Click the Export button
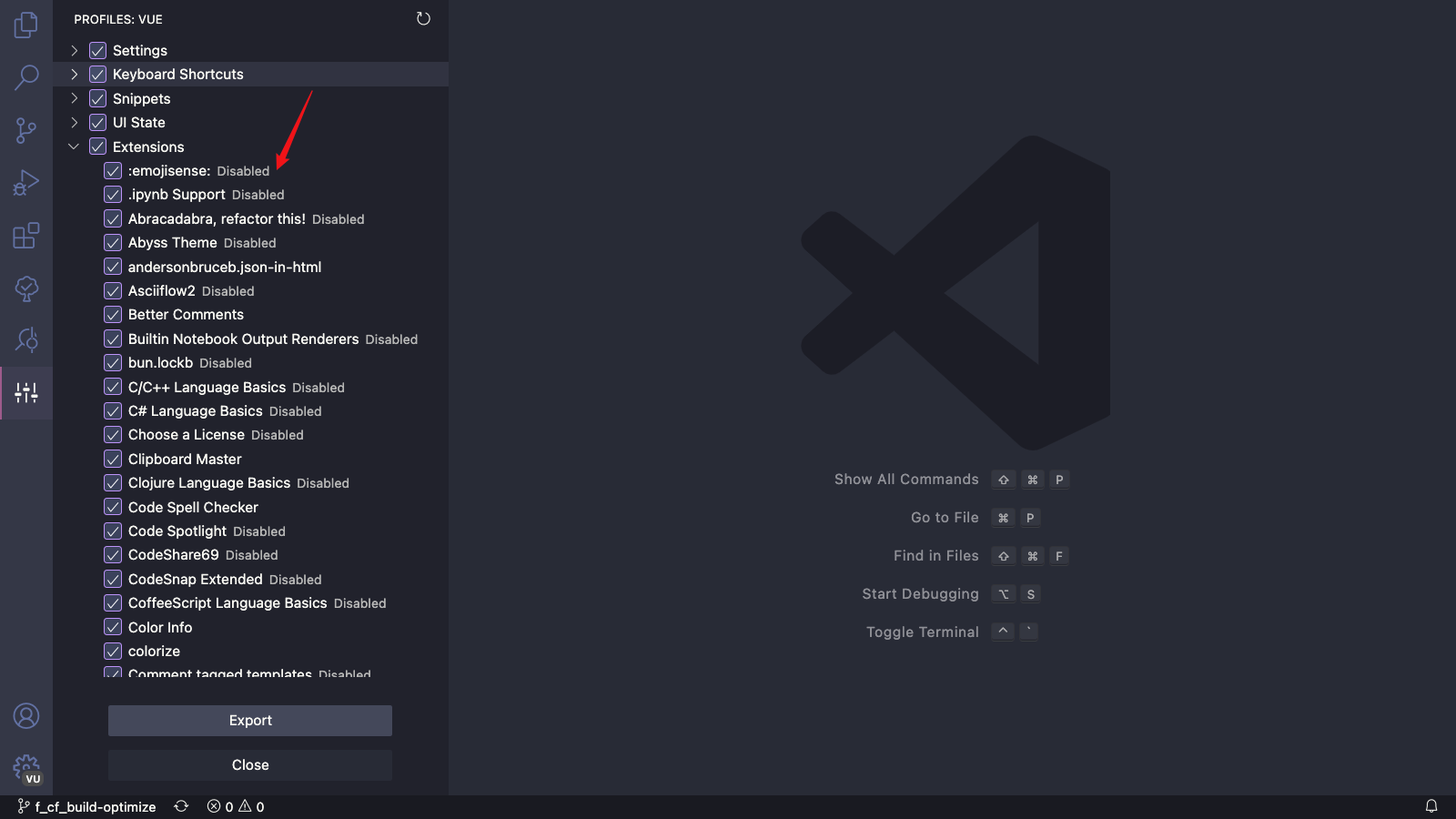1456x819 pixels. [249, 720]
